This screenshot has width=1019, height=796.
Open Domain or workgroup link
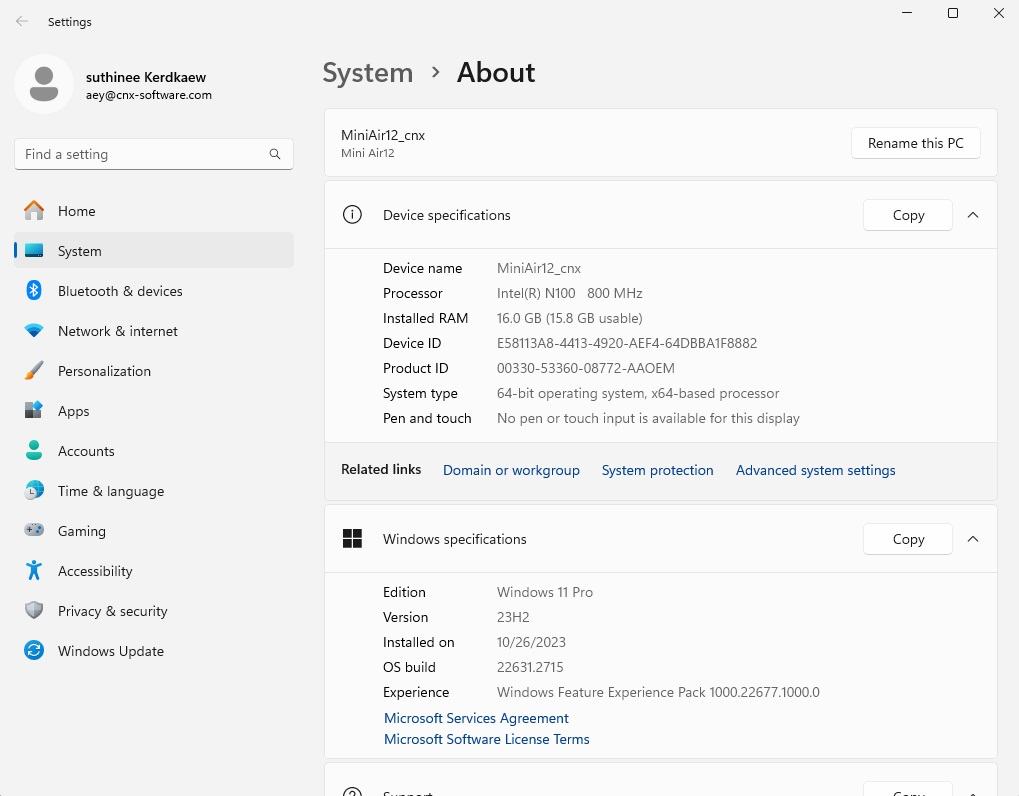coord(511,470)
